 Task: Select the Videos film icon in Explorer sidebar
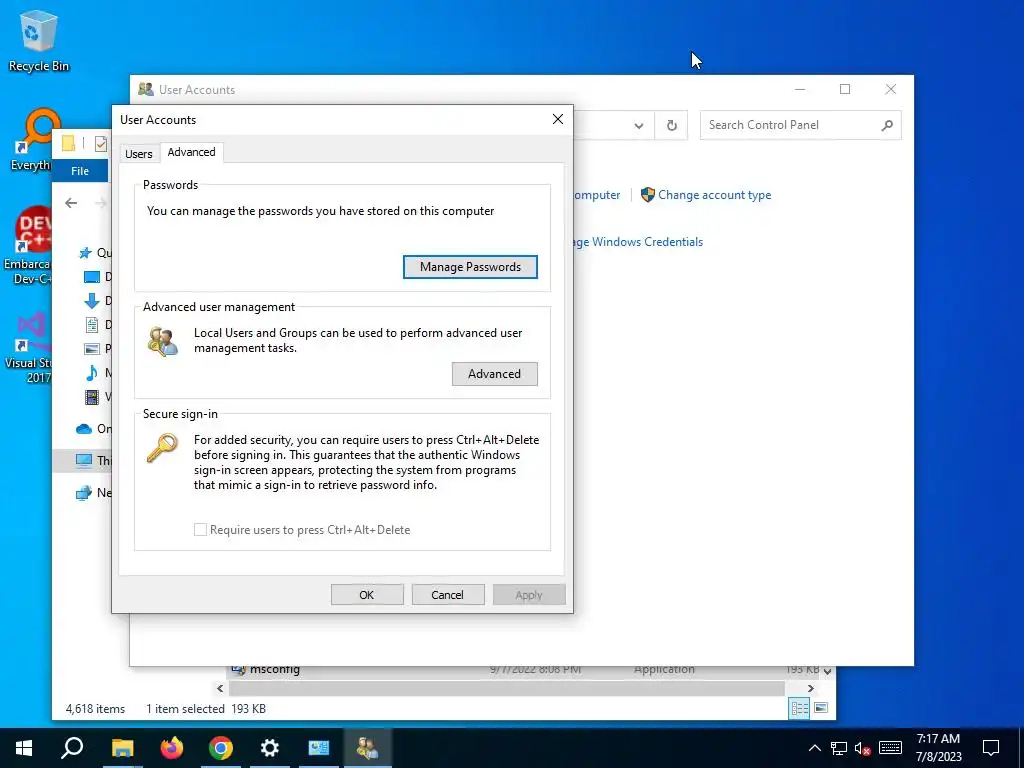[92, 396]
